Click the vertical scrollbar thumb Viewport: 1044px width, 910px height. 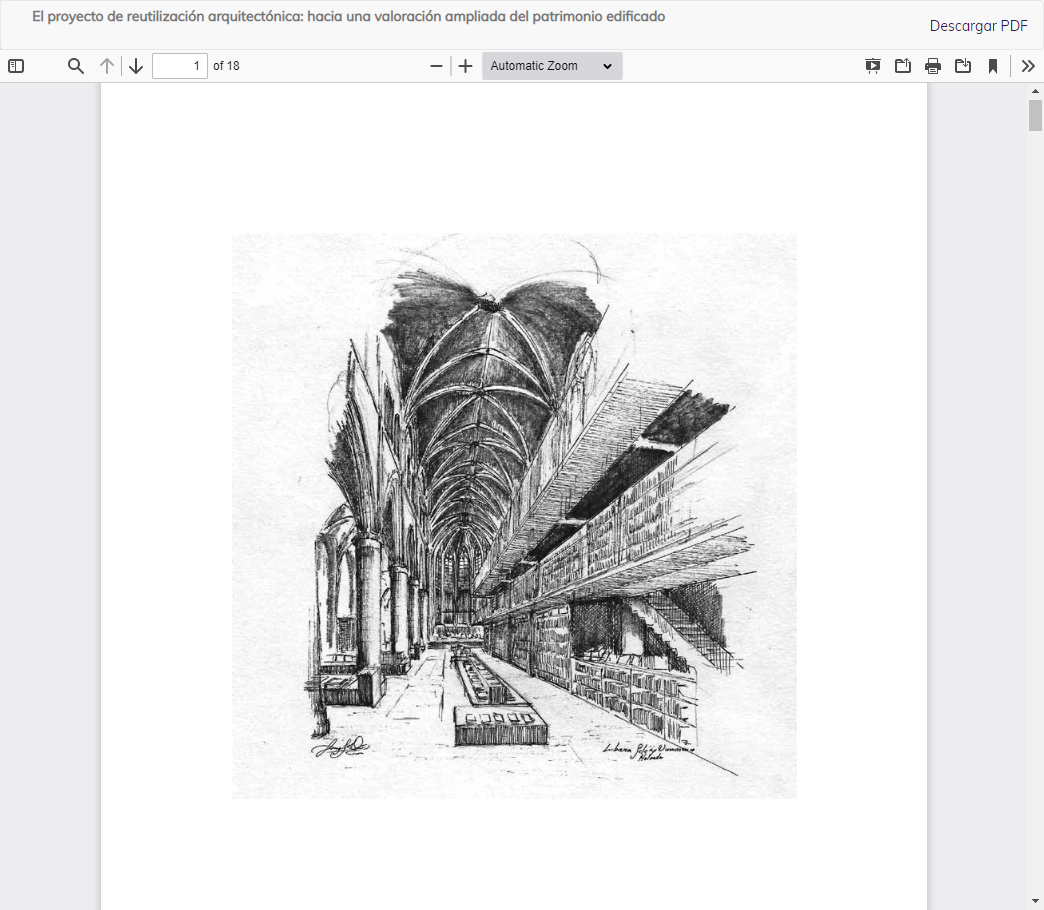pos(1035,116)
